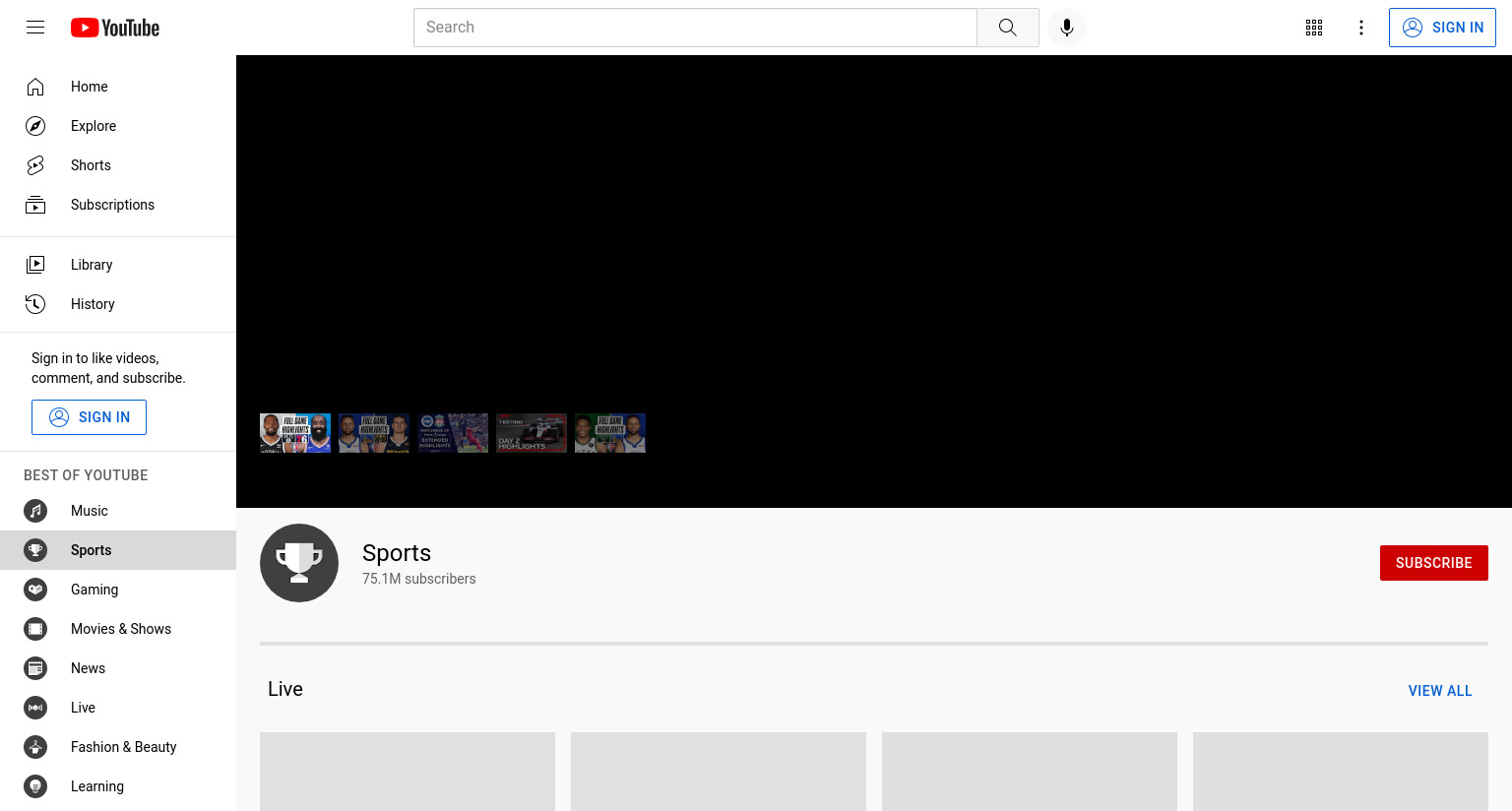Click the Learning category label

[x=97, y=786]
